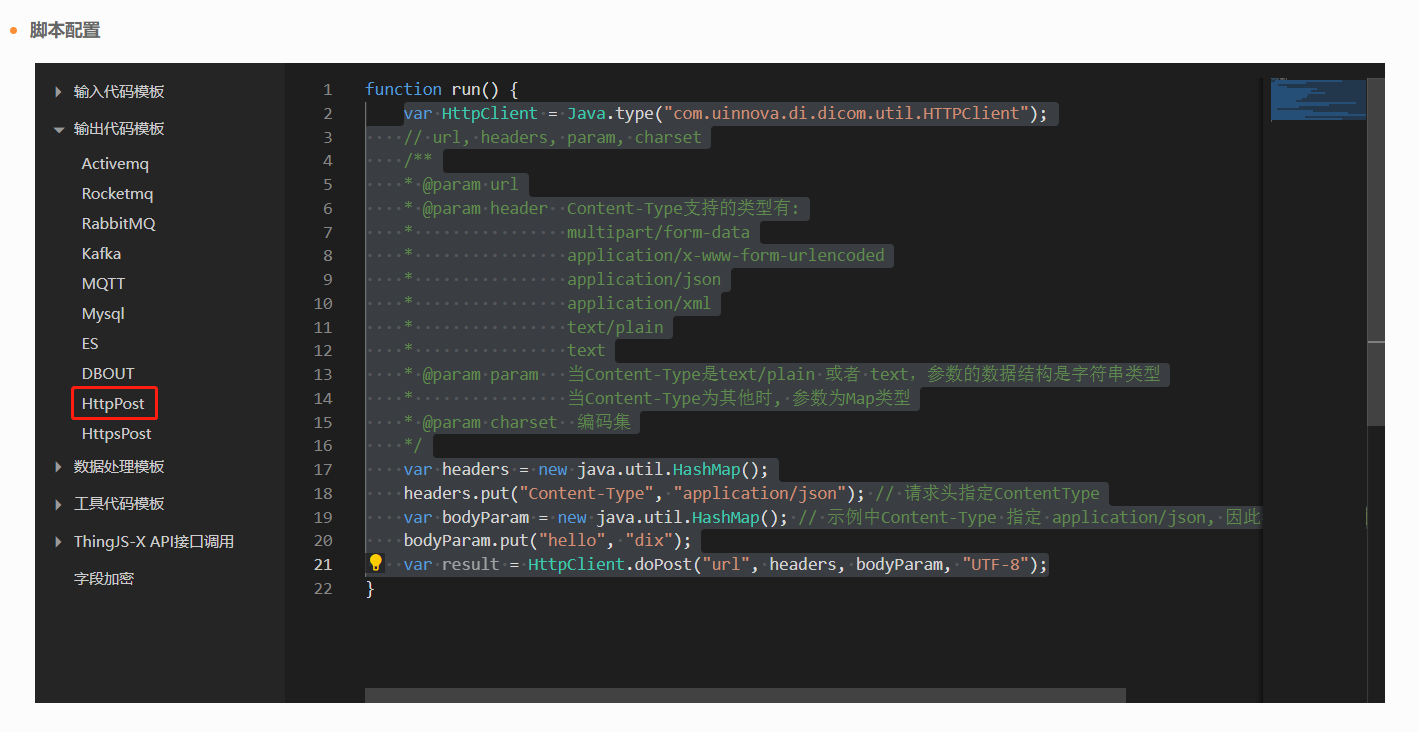Click the 'multipart/form-data' comment text
1418x732 pixels.
coord(658,232)
